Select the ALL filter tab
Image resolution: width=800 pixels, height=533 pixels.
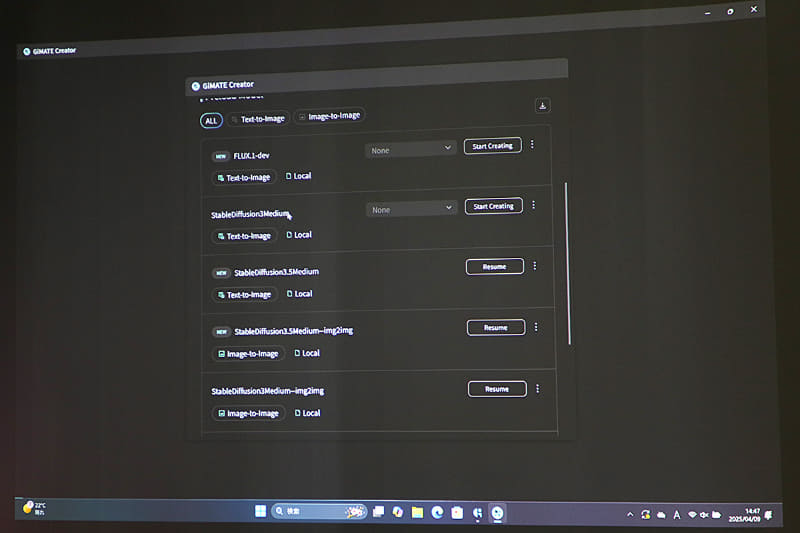(x=211, y=121)
